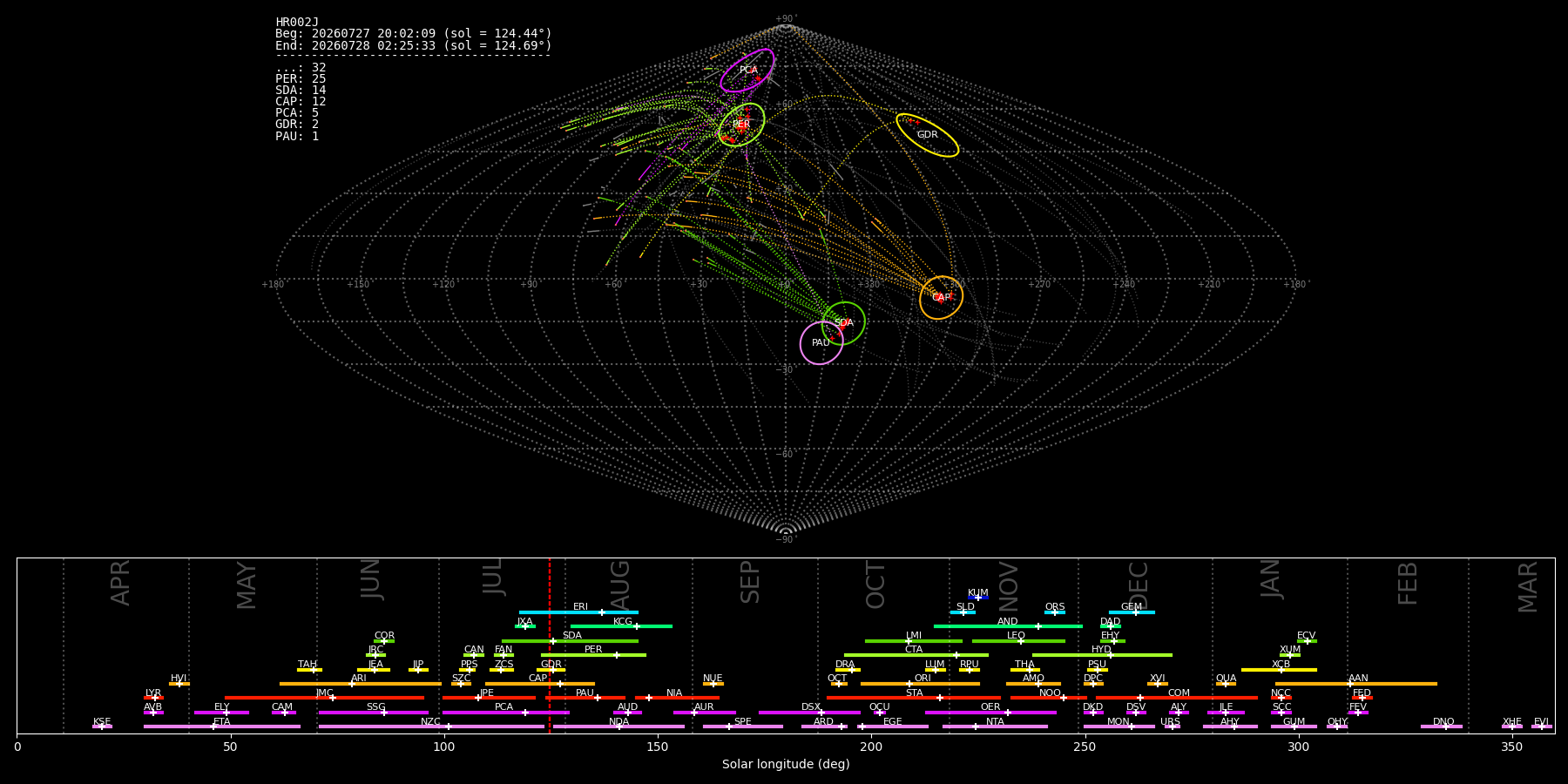The height and width of the screenshot is (784, 1568).
Task: Click the ERI cyan shower activity bar
Action: tap(578, 612)
